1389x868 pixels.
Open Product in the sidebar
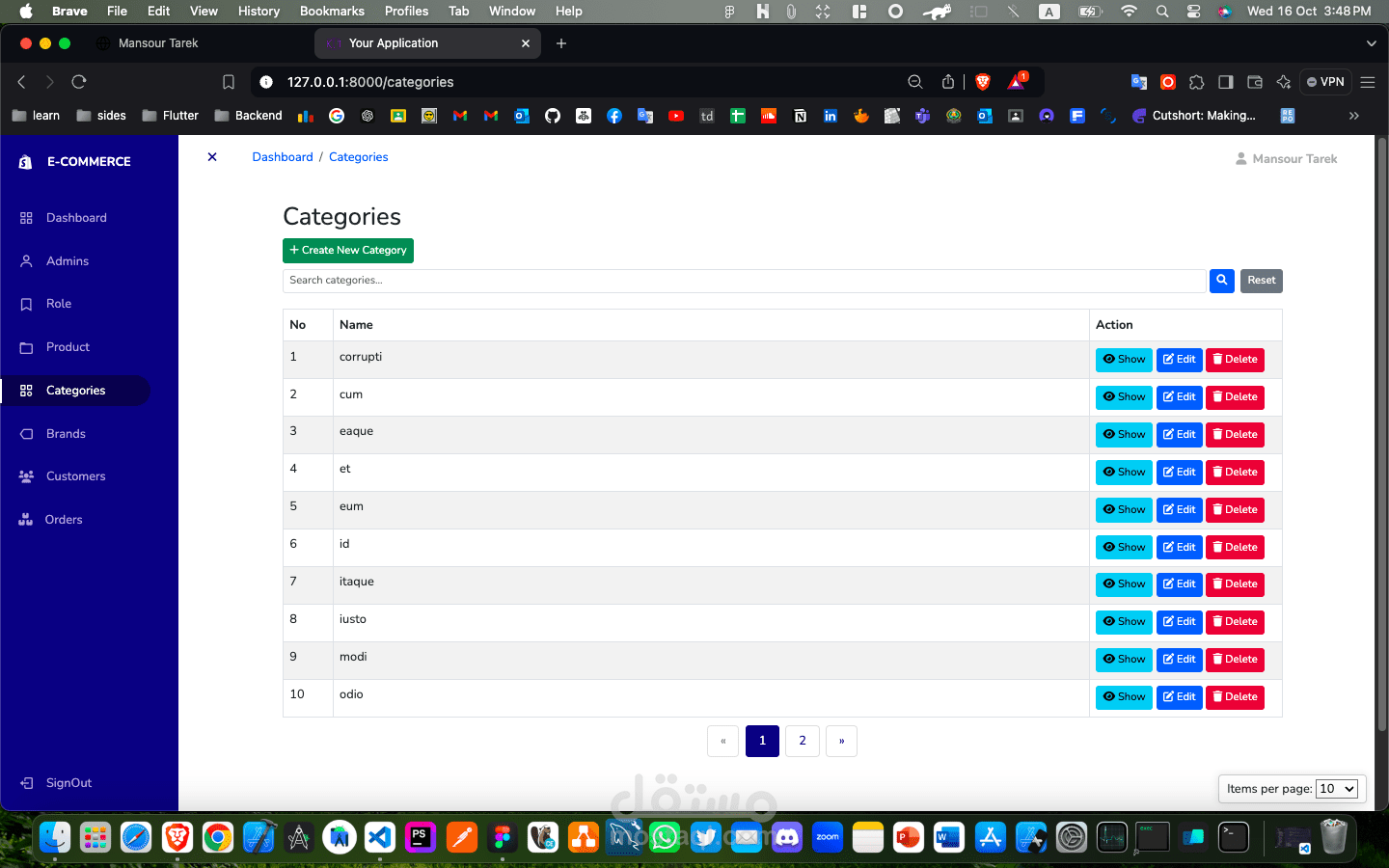tap(68, 347)
